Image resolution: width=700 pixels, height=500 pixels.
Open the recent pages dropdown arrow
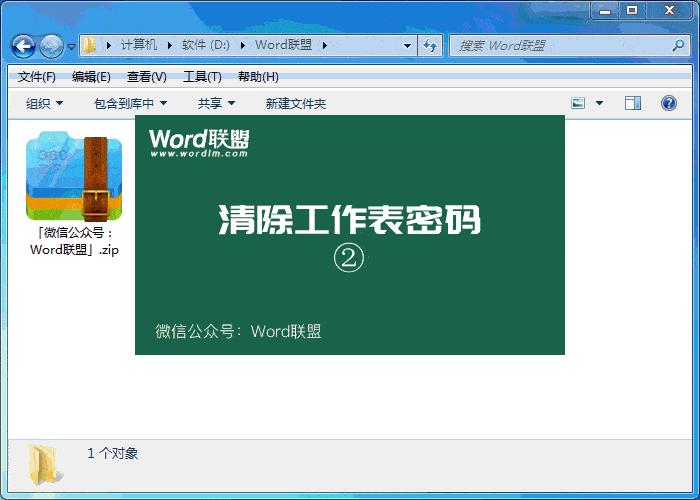pyautogui.click(x=71, y=46)
